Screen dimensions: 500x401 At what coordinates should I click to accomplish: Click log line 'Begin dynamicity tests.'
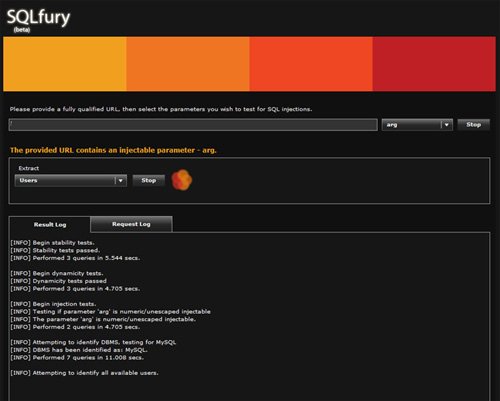57,273
